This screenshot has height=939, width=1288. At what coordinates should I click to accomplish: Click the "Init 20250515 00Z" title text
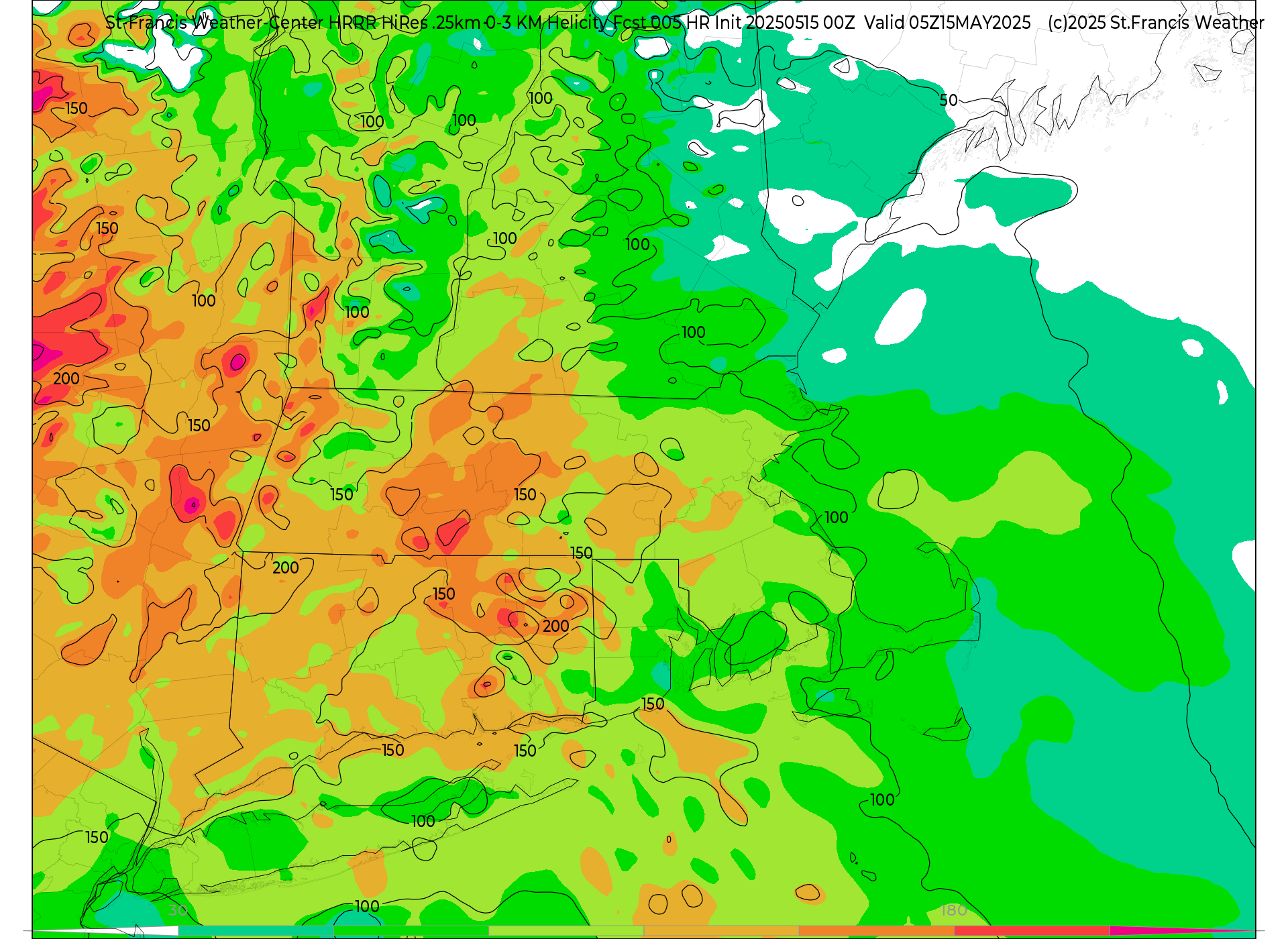tap(785, 23)
